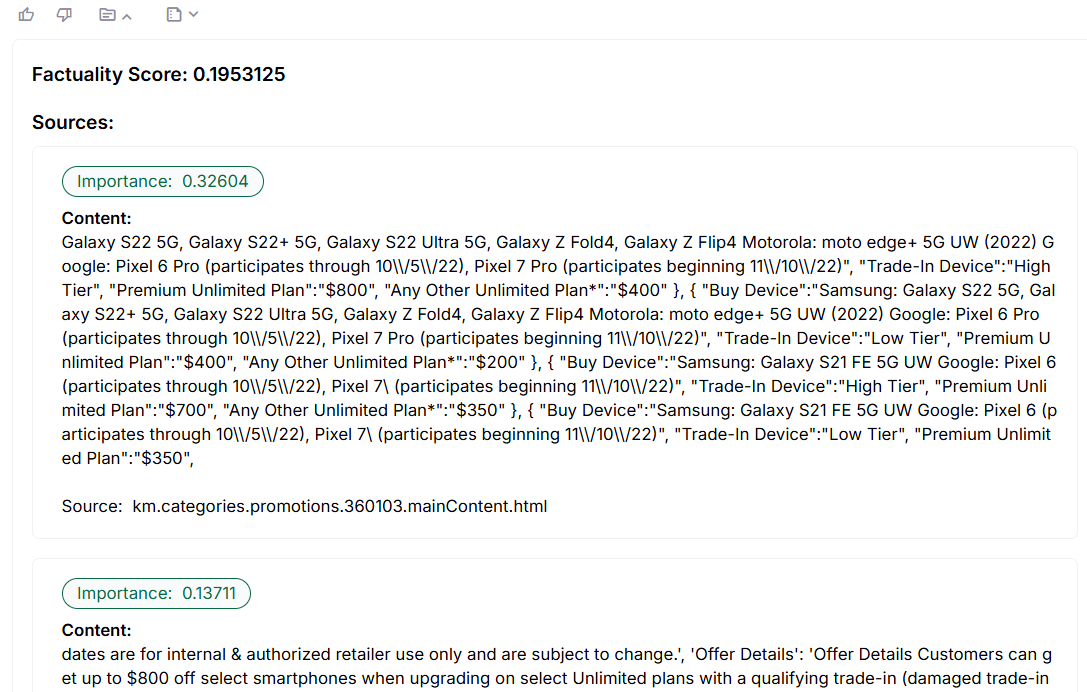Click the text ending with ed Plan":"$350",

[128, 458]
